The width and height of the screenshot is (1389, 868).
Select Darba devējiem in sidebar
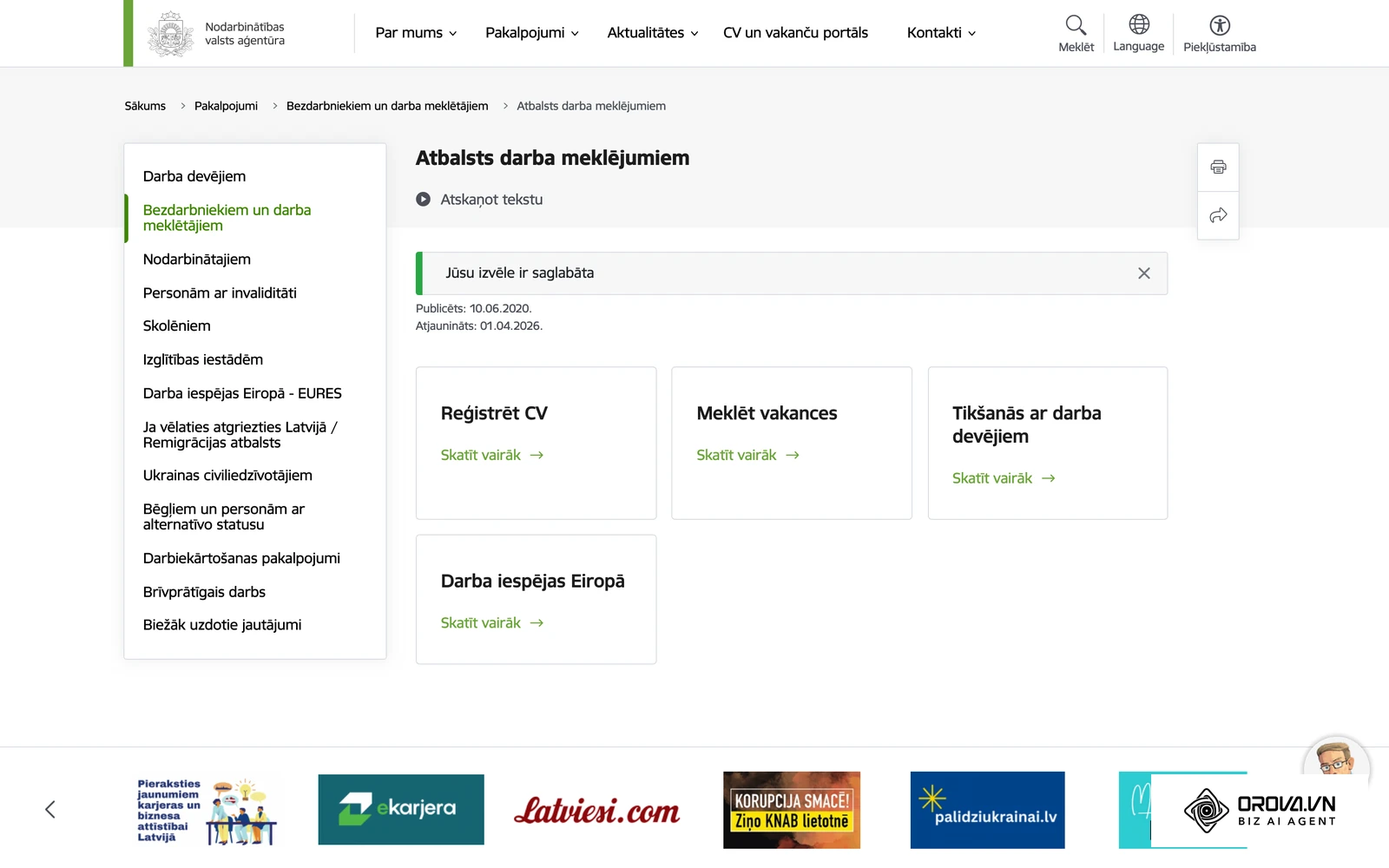pyautogui.click(x=194, y=176)
